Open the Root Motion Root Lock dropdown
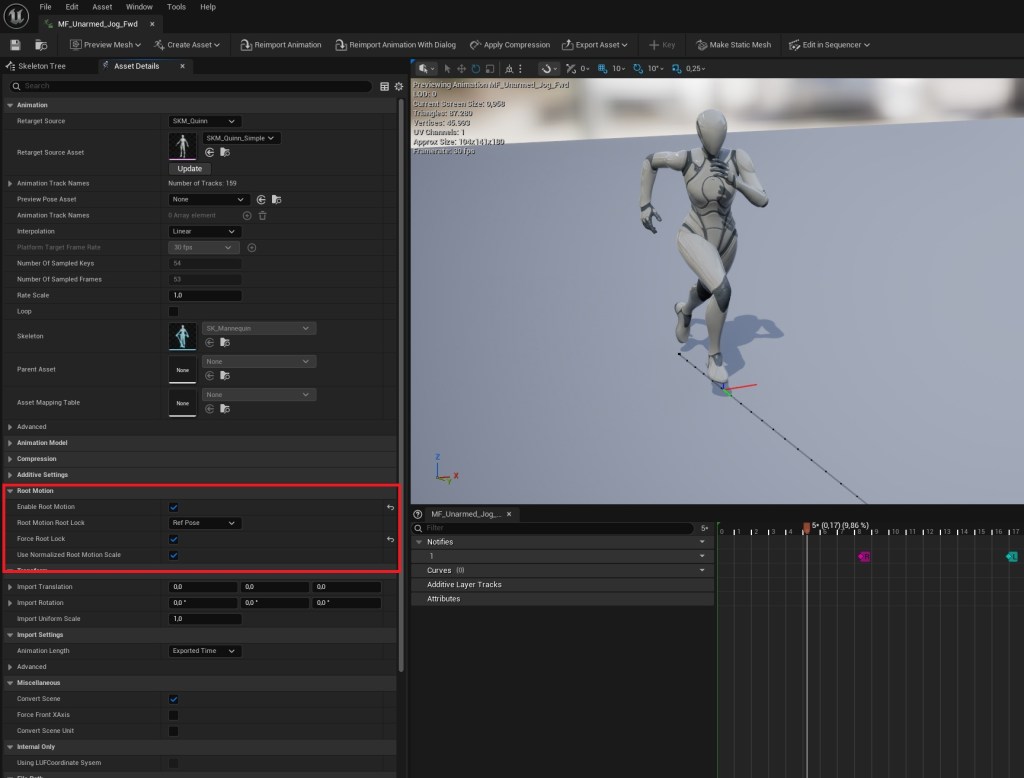 [205, 523]
